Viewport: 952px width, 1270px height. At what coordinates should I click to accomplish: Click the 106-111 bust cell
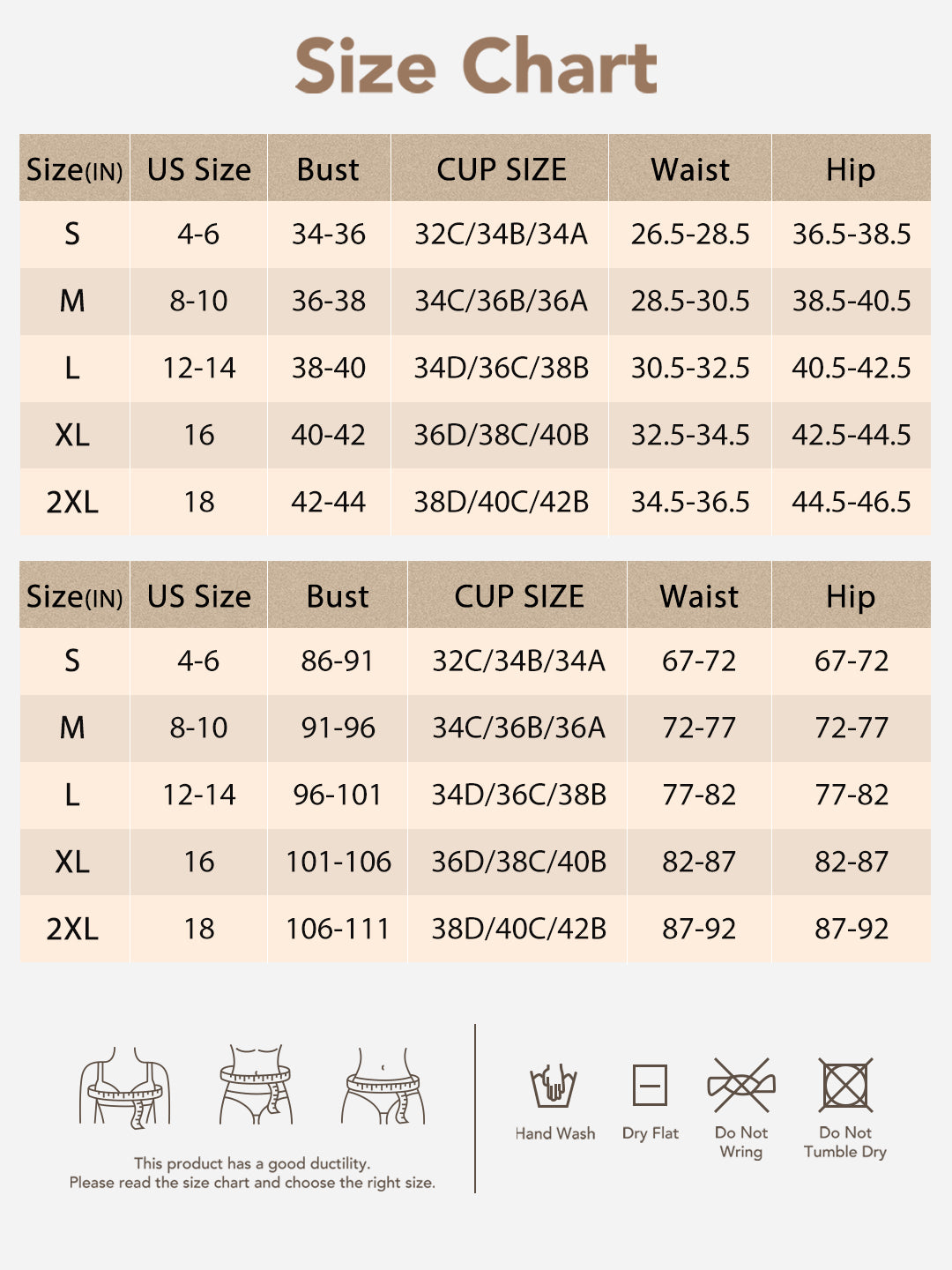[x=338, y=930]
